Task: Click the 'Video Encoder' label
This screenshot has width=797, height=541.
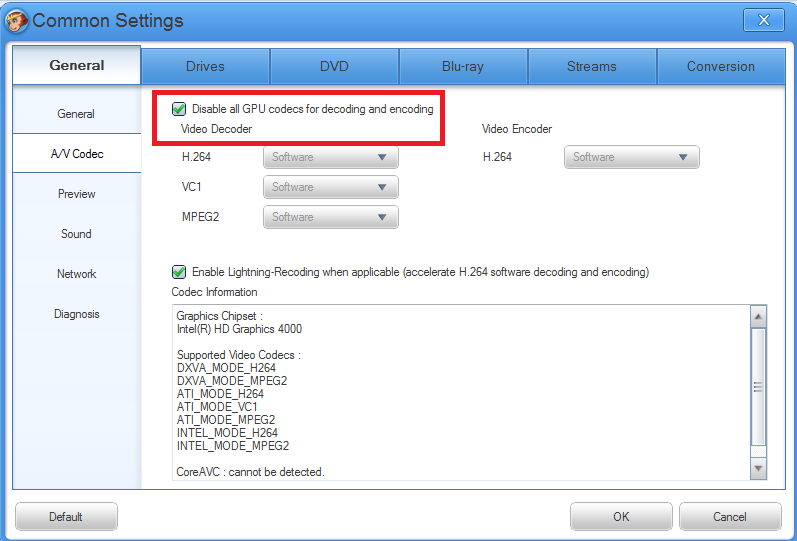Action: (x=517, y=129)
